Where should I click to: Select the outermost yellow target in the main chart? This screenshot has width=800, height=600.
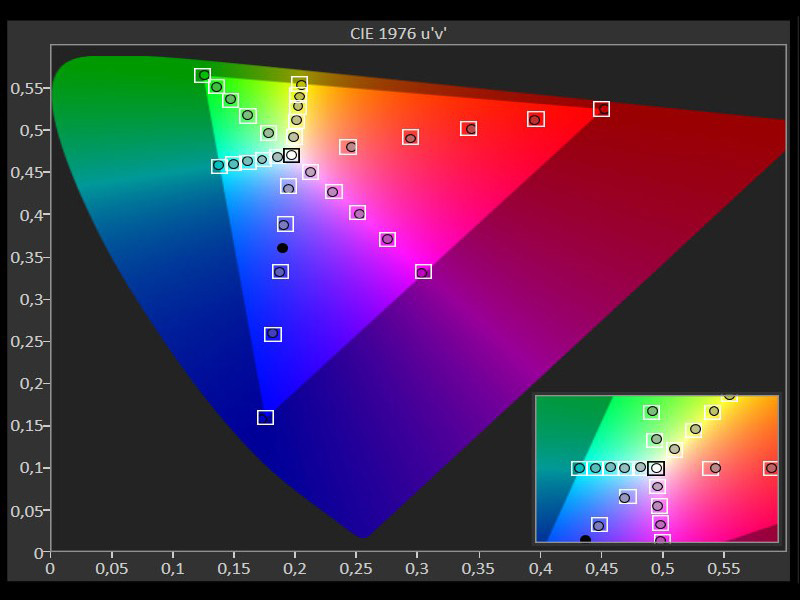[x=300, y=84]
